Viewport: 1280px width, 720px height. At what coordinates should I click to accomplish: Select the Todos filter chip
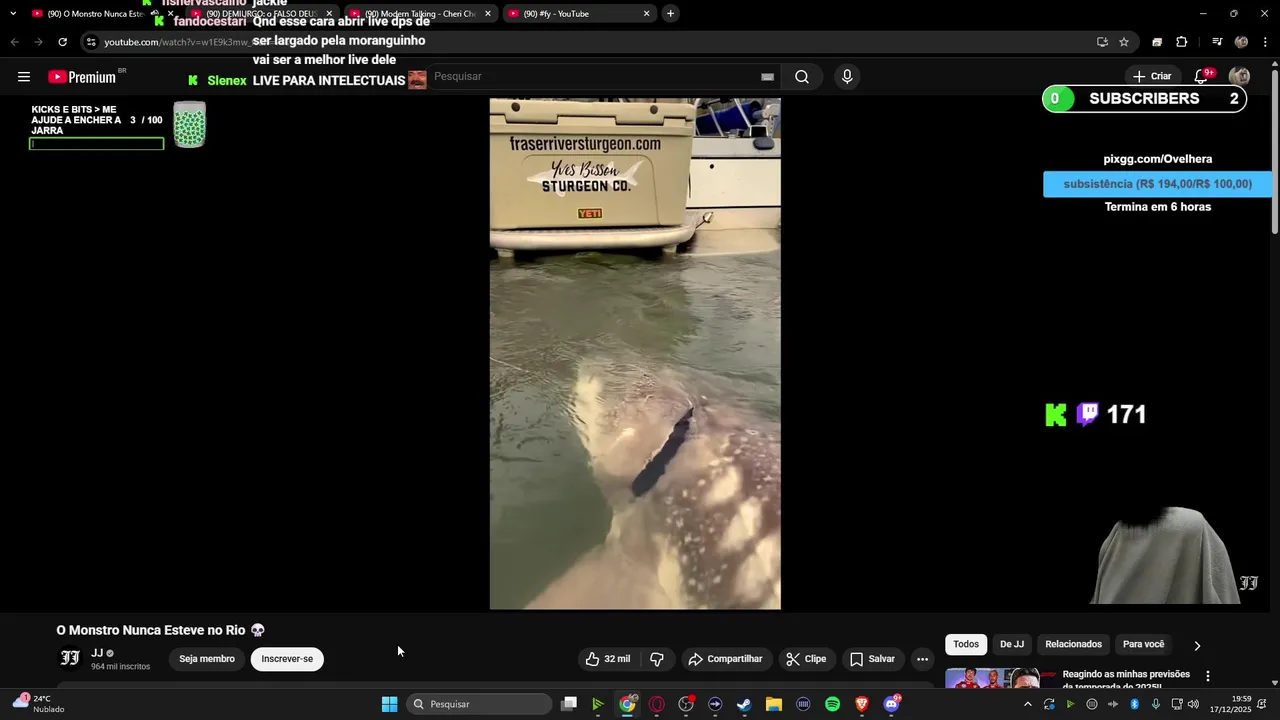coord(966,645)
